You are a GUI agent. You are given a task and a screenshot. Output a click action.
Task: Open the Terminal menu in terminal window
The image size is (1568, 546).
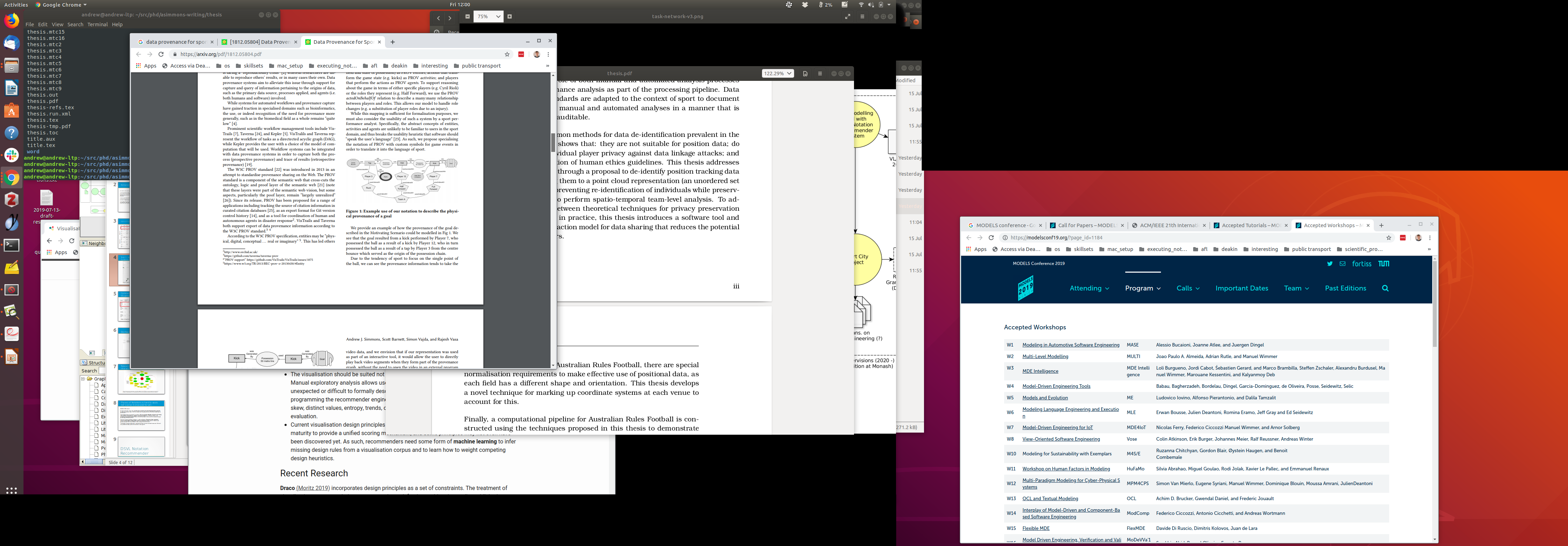[x=97, y=25]
